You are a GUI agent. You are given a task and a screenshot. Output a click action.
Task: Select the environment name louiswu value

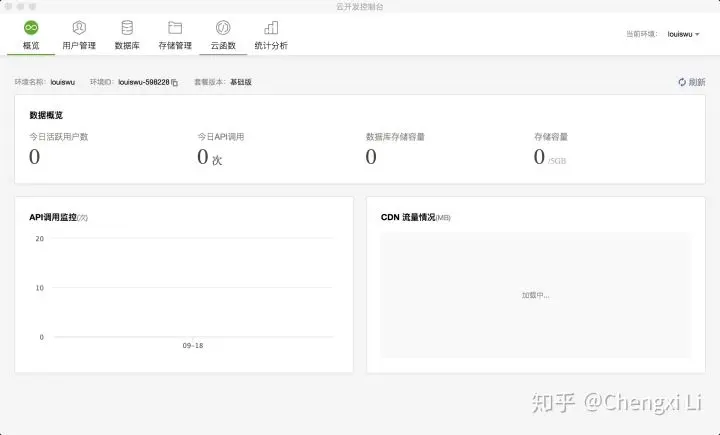click(62, 82)
